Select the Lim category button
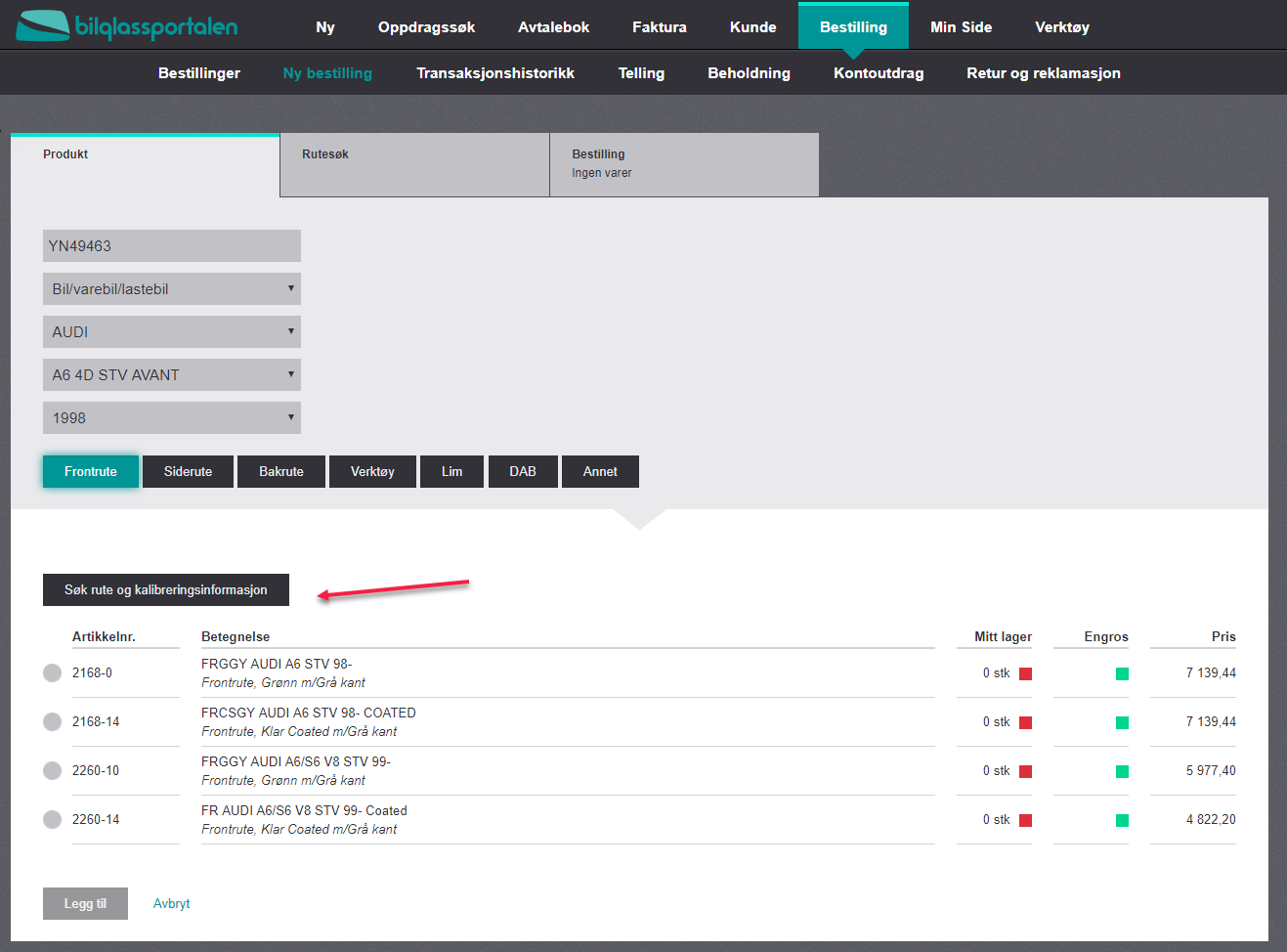Image resolution: width=1287 pixels, height=952 pixels. (x=451, y=472)
